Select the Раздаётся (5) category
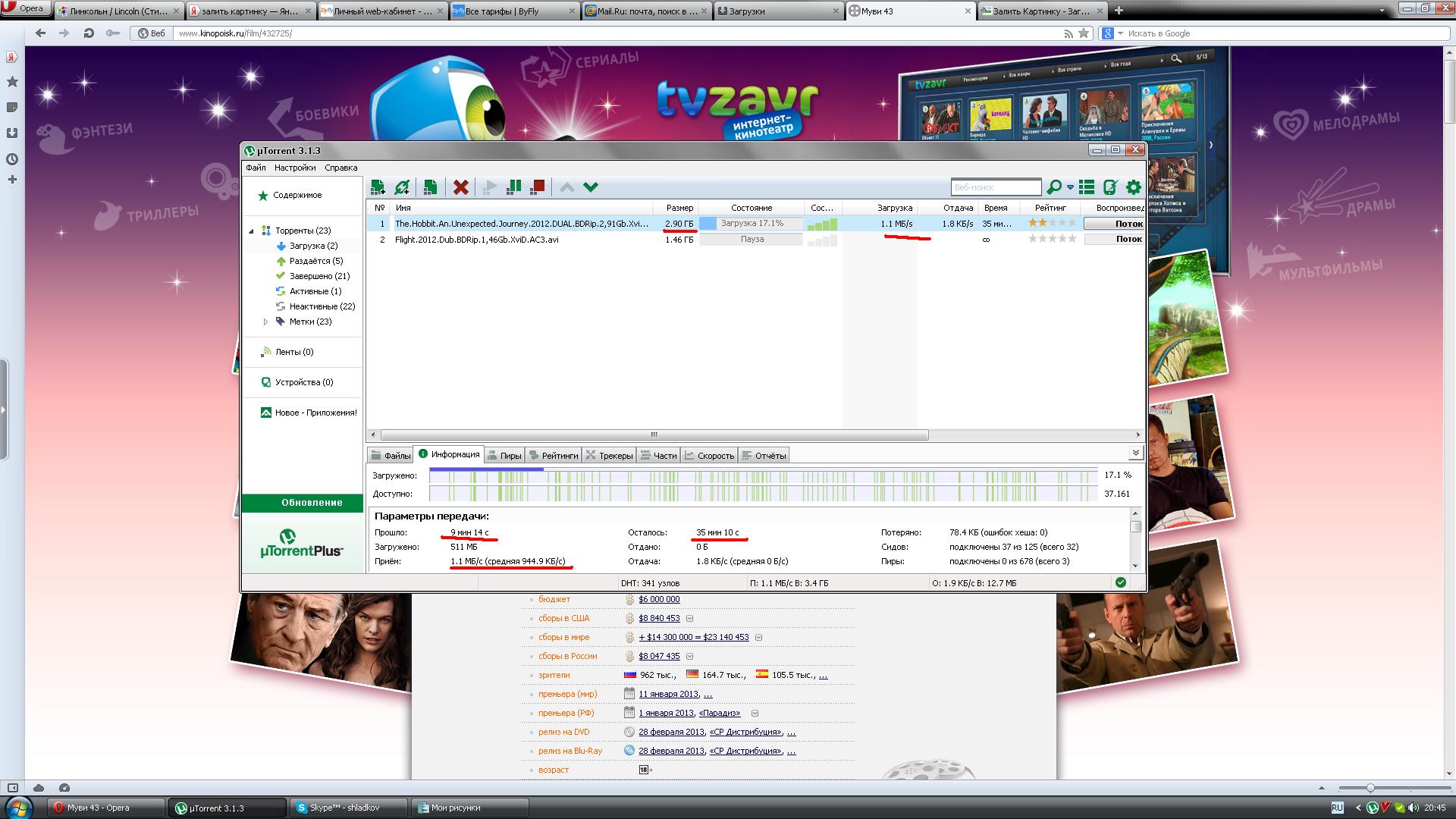The image size is (1456, 819). click(315, 261)
